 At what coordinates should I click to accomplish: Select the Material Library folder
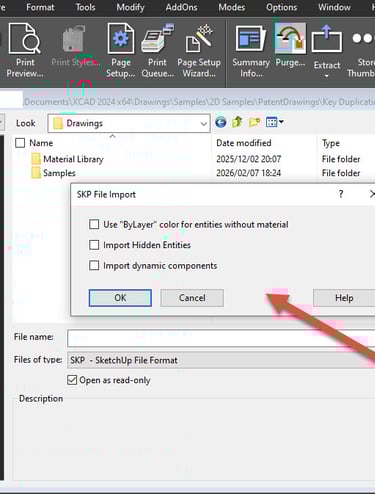click(x=73, y=159)
